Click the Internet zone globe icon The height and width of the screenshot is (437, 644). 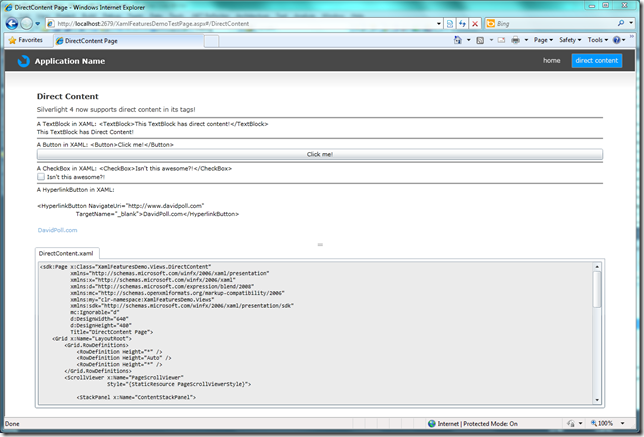point(432,423)
